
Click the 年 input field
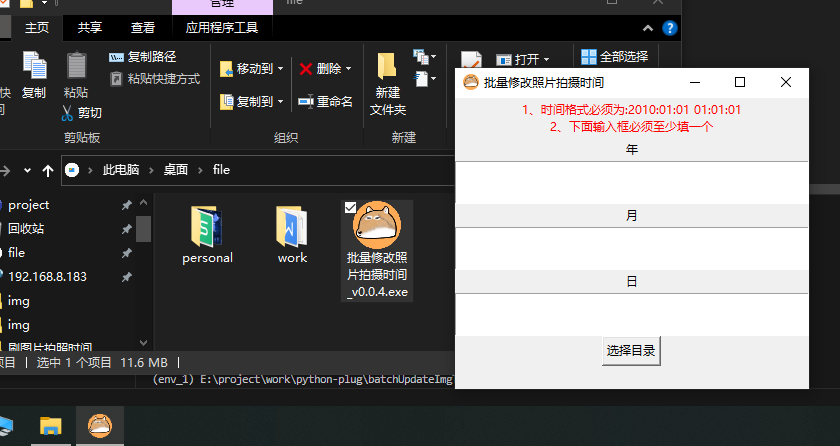pos(632,183)
